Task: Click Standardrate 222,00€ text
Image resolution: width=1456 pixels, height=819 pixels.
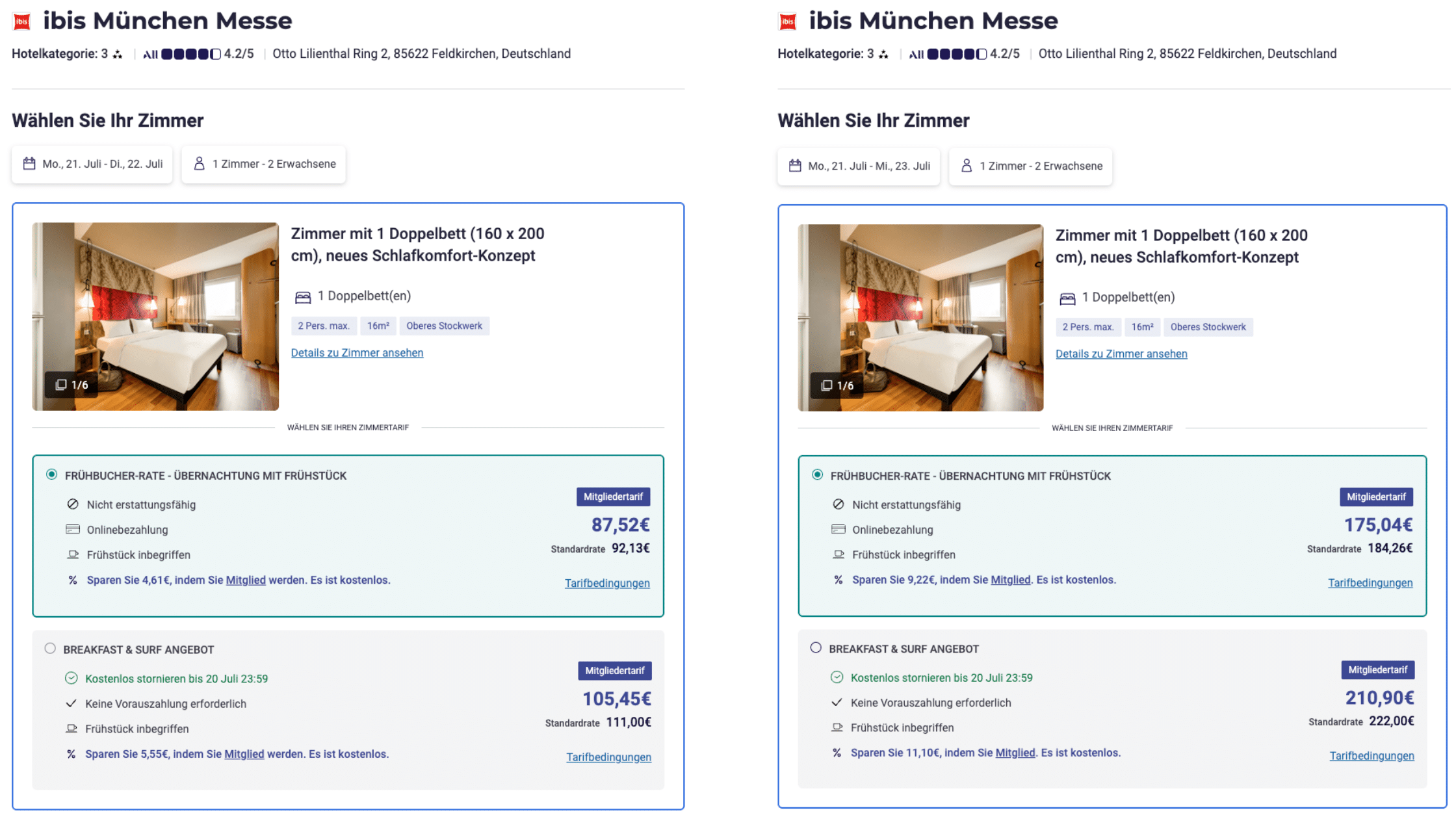Action: [x=1361, y=721]
